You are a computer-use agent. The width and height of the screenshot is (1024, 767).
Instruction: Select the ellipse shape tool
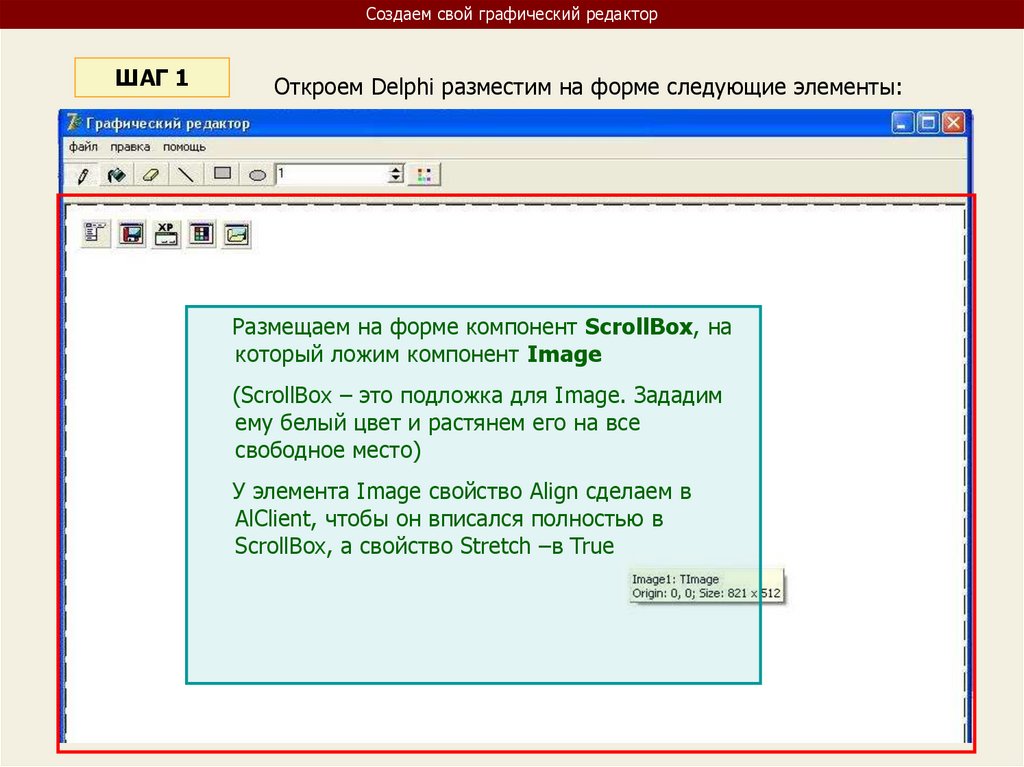coord(257,175)
